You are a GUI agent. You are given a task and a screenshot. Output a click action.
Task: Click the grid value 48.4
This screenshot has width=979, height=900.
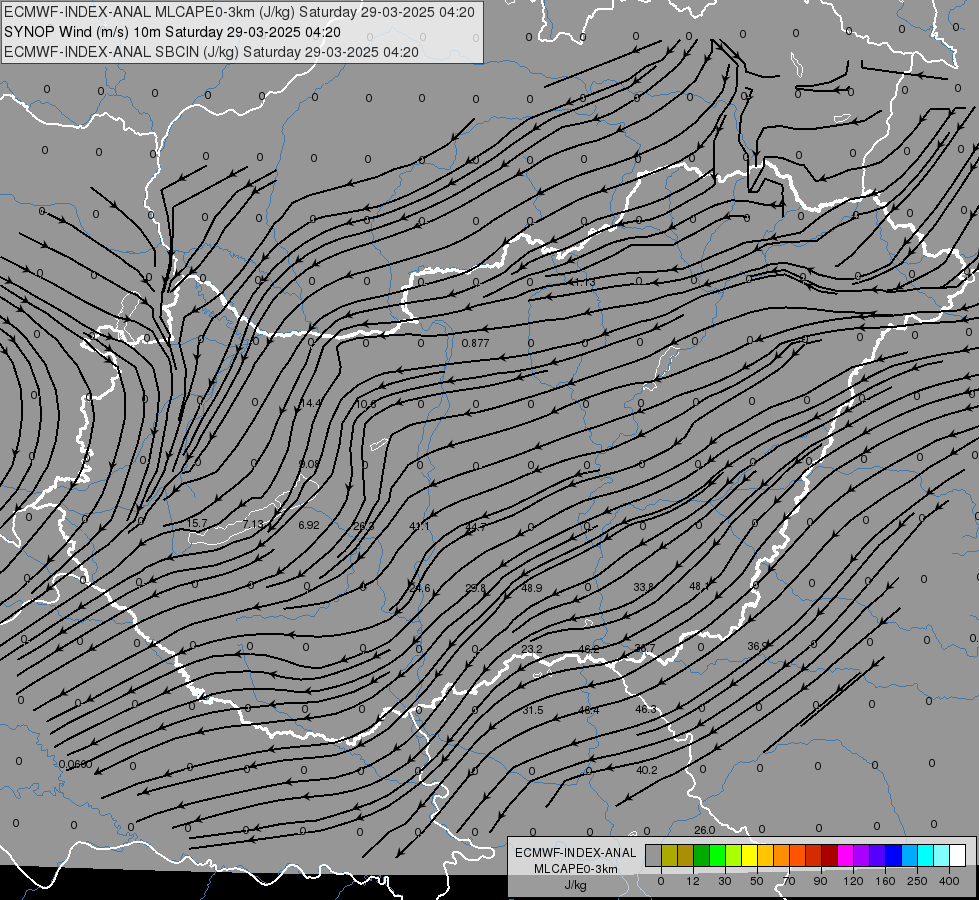(589, 710)
